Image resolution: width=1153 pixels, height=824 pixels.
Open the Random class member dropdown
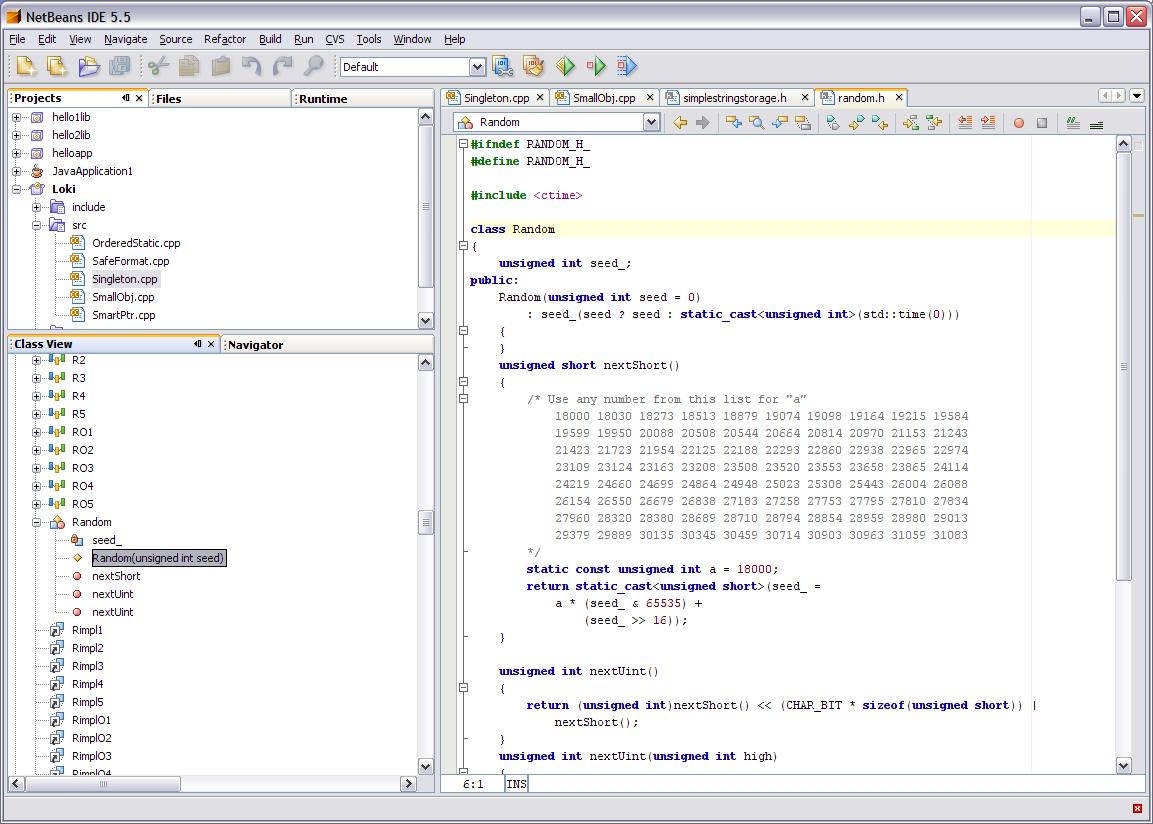(652, 122)
